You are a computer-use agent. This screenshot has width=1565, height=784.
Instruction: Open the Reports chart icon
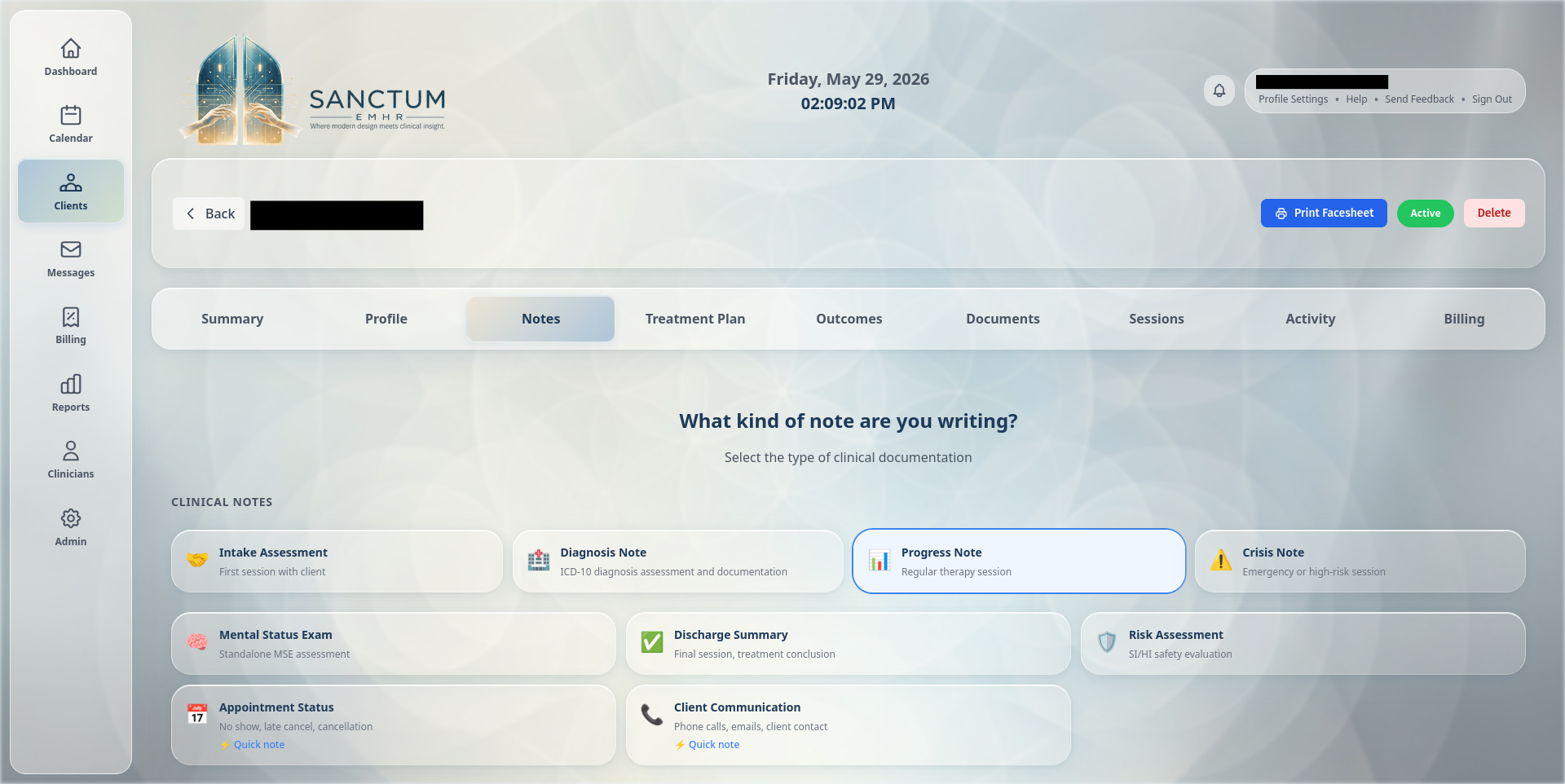click(71, 384)
